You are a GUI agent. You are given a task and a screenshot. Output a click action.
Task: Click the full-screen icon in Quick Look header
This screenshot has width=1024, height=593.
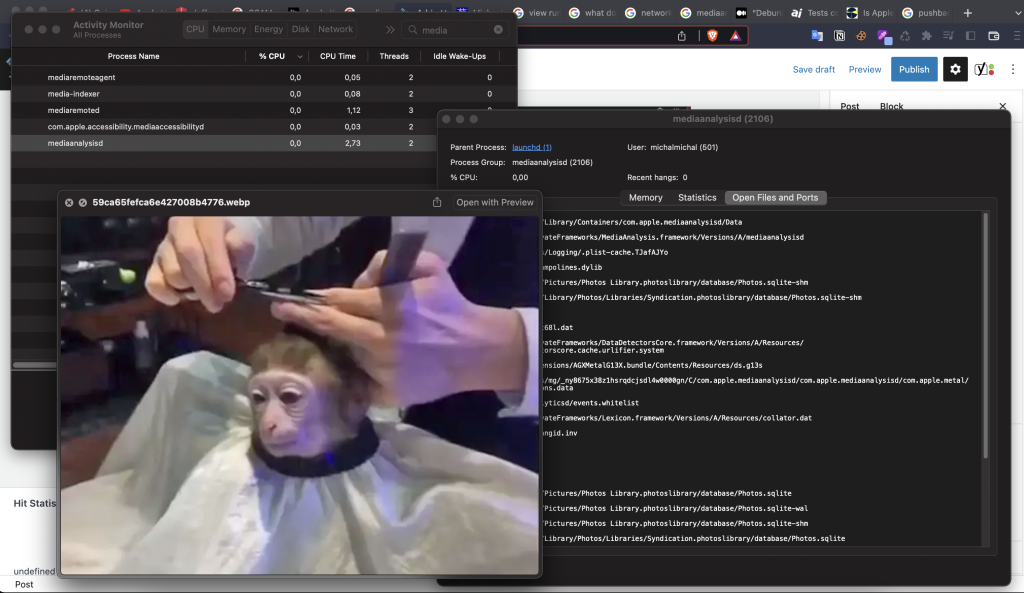click(83, 202)
